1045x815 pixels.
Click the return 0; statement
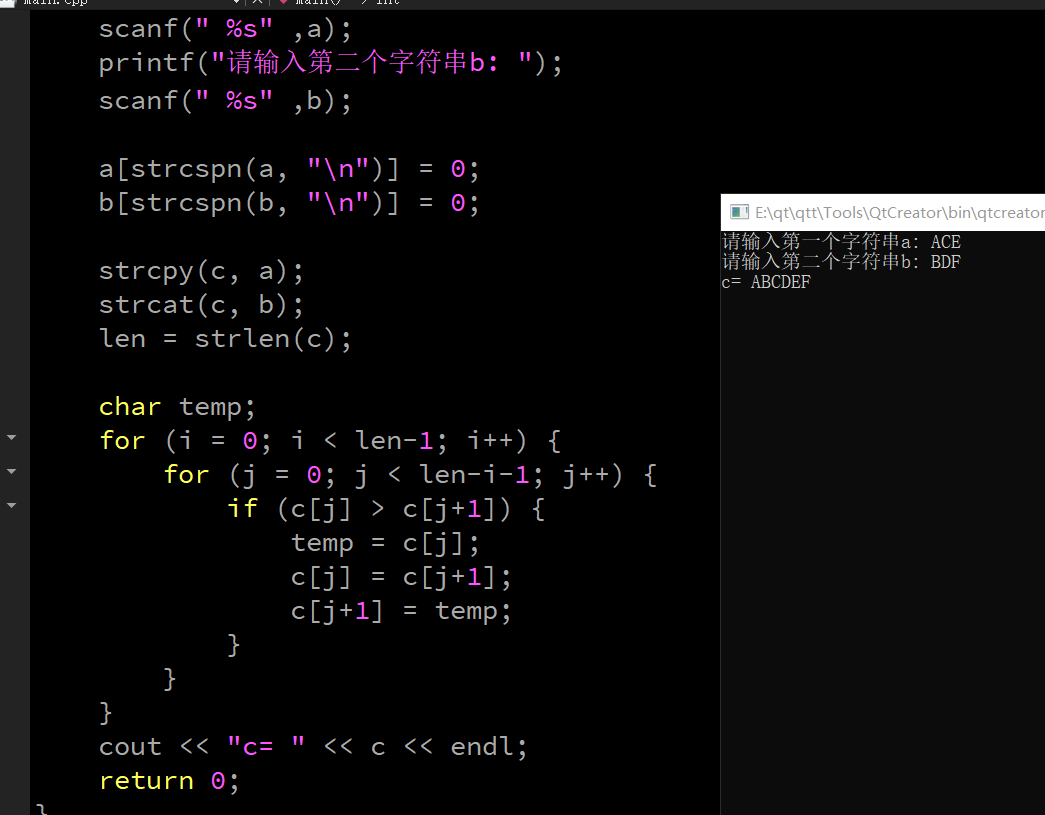pyautogui.click(x=169, y=781)
